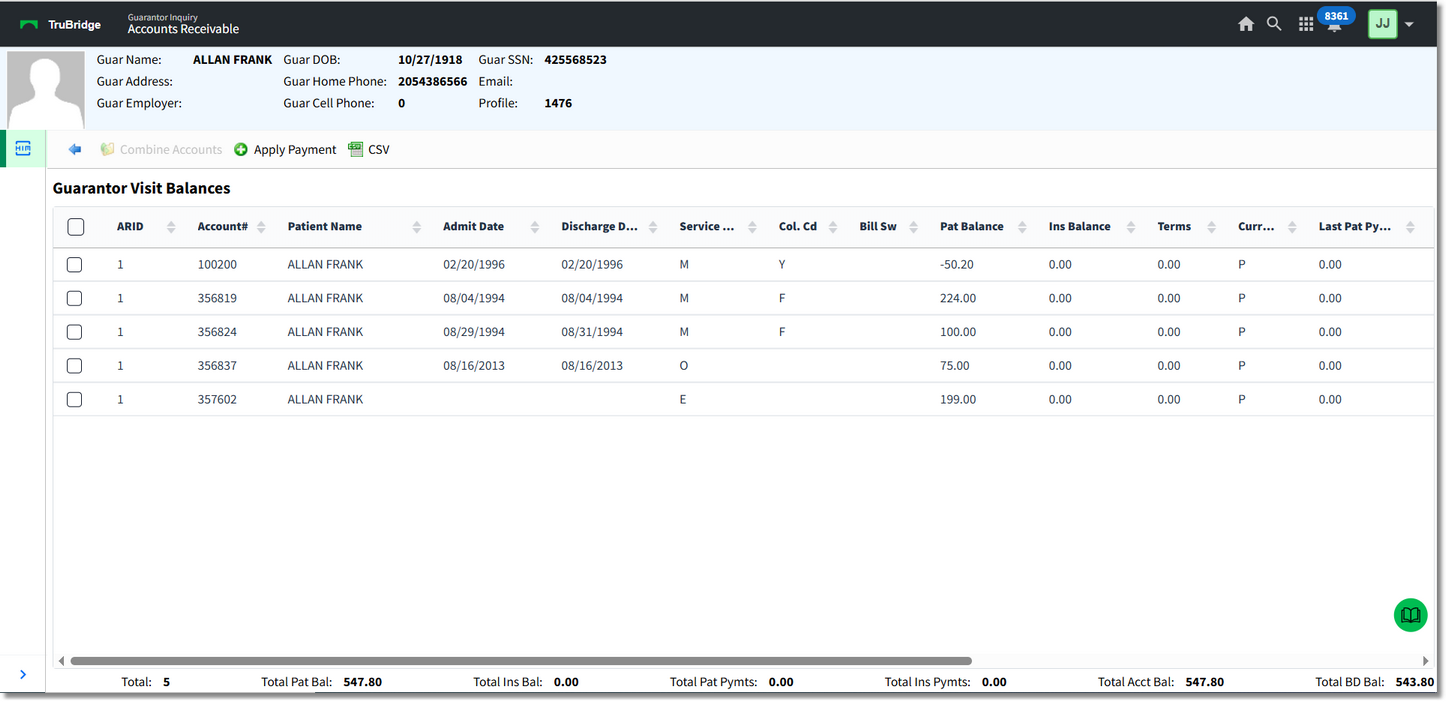This screenshot has height=702, width=1446.
Task: Click the -50.20 patient balance cell
Action: click(957, 265)
